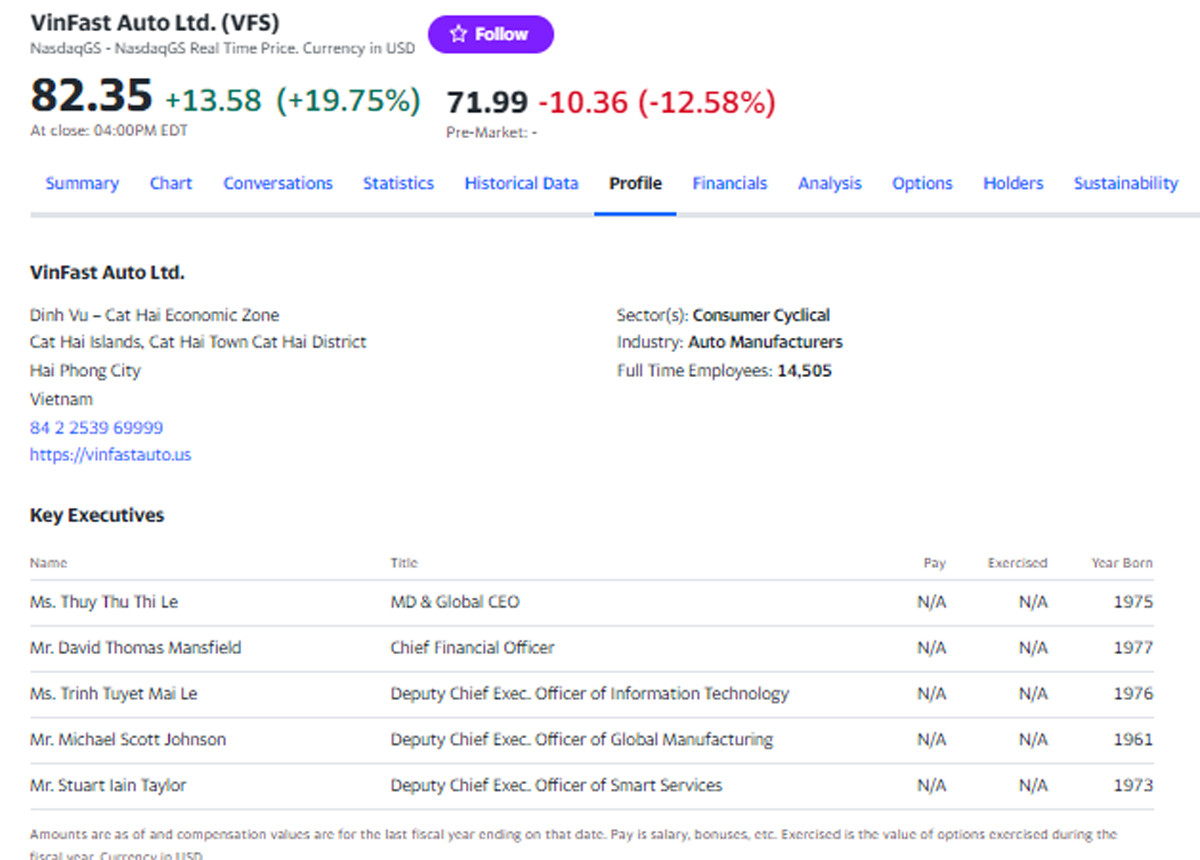Viewport: 1200px width, 860px height.
Task: Open the Summary tab
Action: [x=82, y=183]
